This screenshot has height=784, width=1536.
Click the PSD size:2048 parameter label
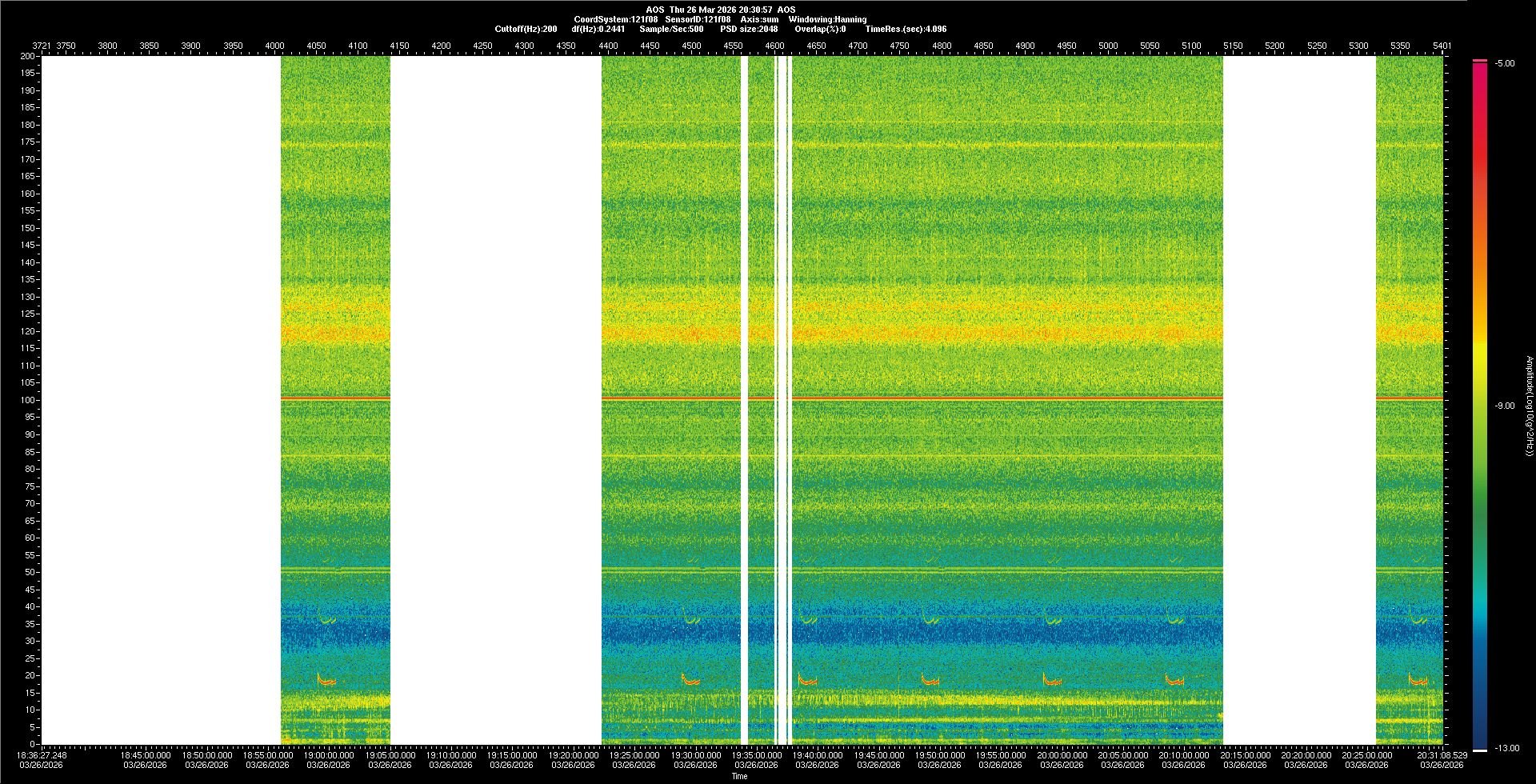749,29
